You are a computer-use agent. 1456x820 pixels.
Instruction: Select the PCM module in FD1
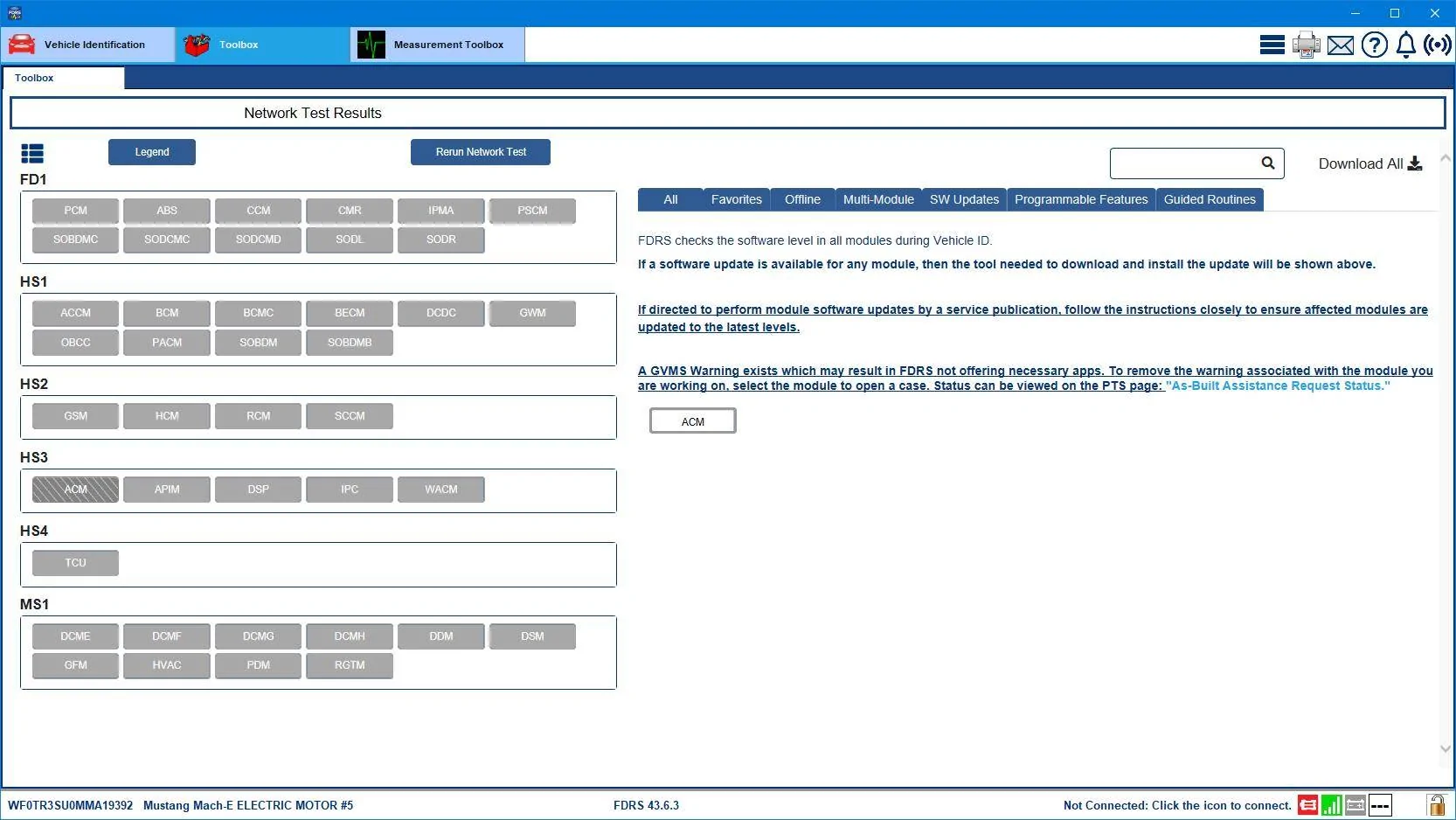pyautogui.click(x=75, y=211)
